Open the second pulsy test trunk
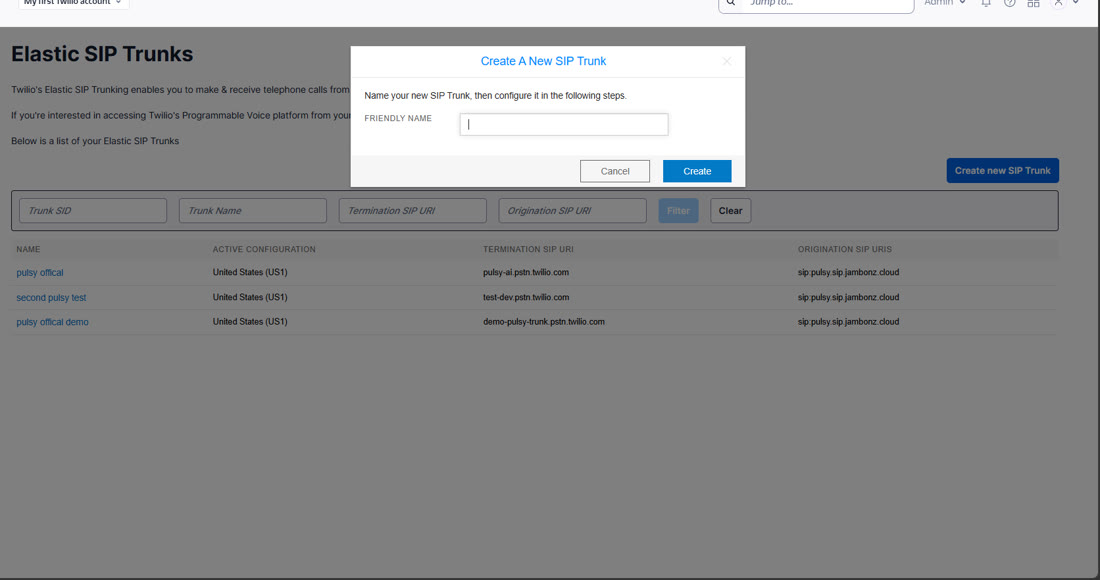This screenshot has width=1100, height=580. [51, 297]
